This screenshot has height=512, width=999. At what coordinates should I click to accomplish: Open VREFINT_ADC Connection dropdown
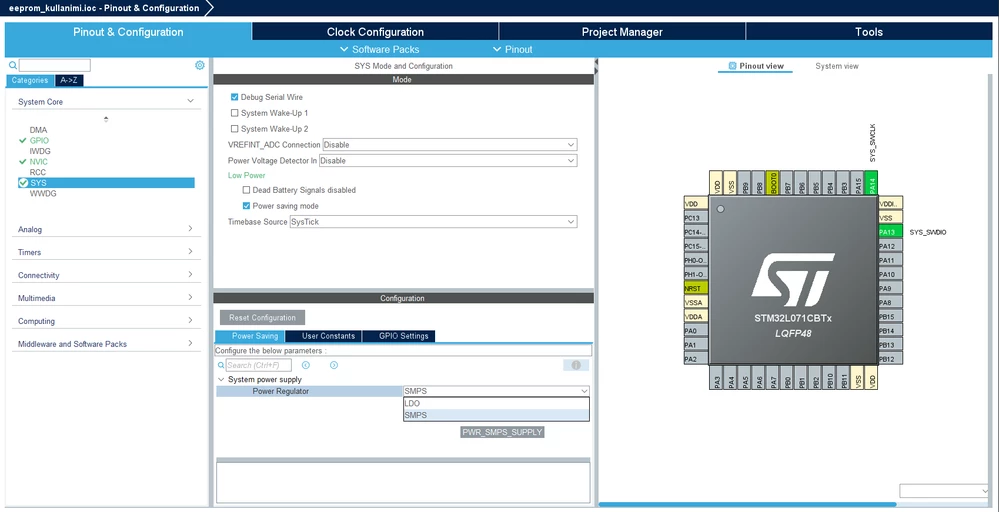(450, 145)
